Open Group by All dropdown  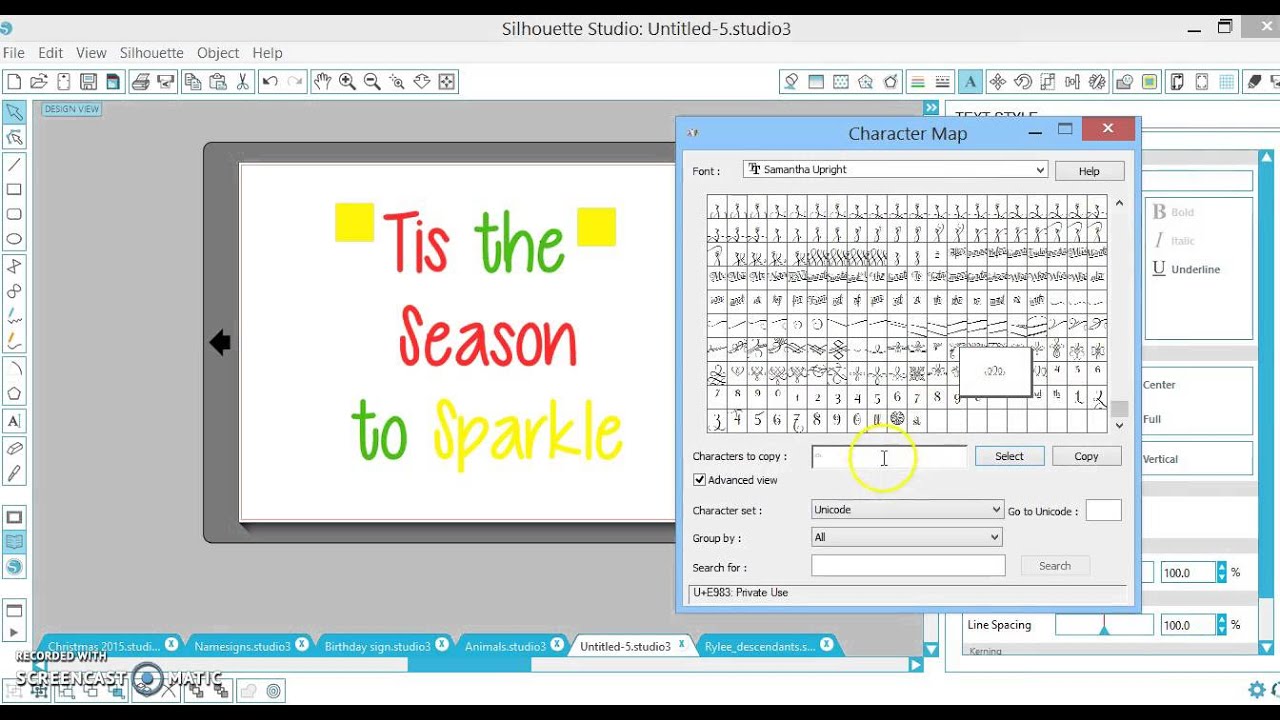907,537
